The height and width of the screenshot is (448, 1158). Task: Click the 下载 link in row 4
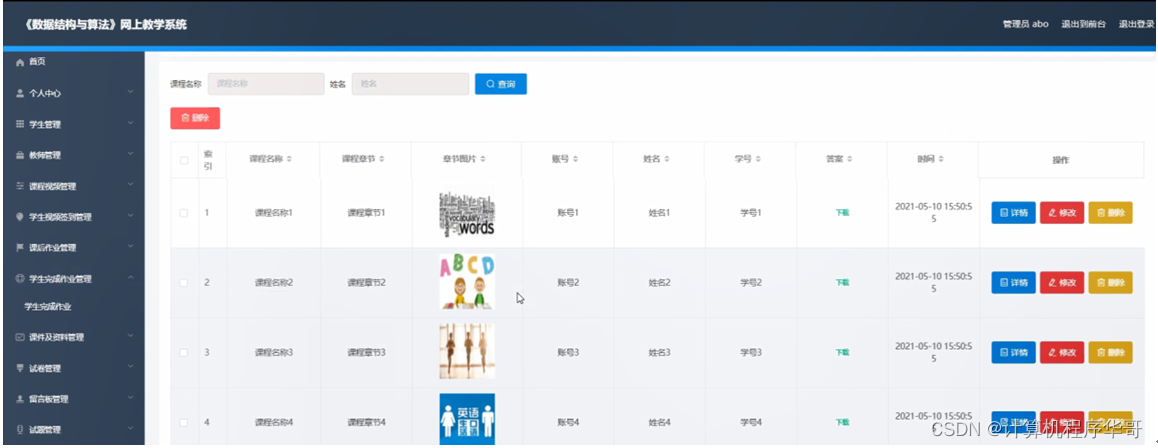click(842, 423)
